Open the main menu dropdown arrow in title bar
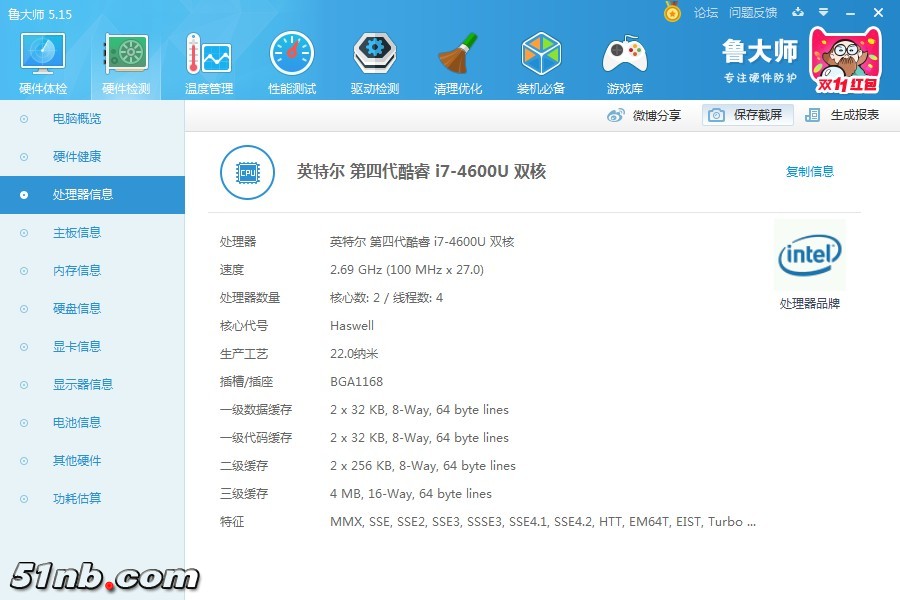 823,12
